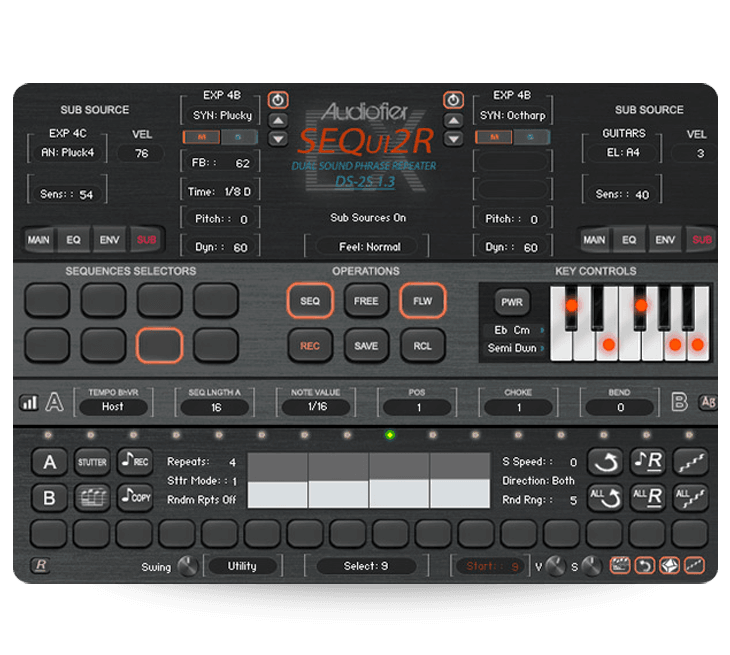The width and height of the screenshot is (730, 655).
Task: Click the note COPY button
Action: pyautogui.click(x=135, y=497)
